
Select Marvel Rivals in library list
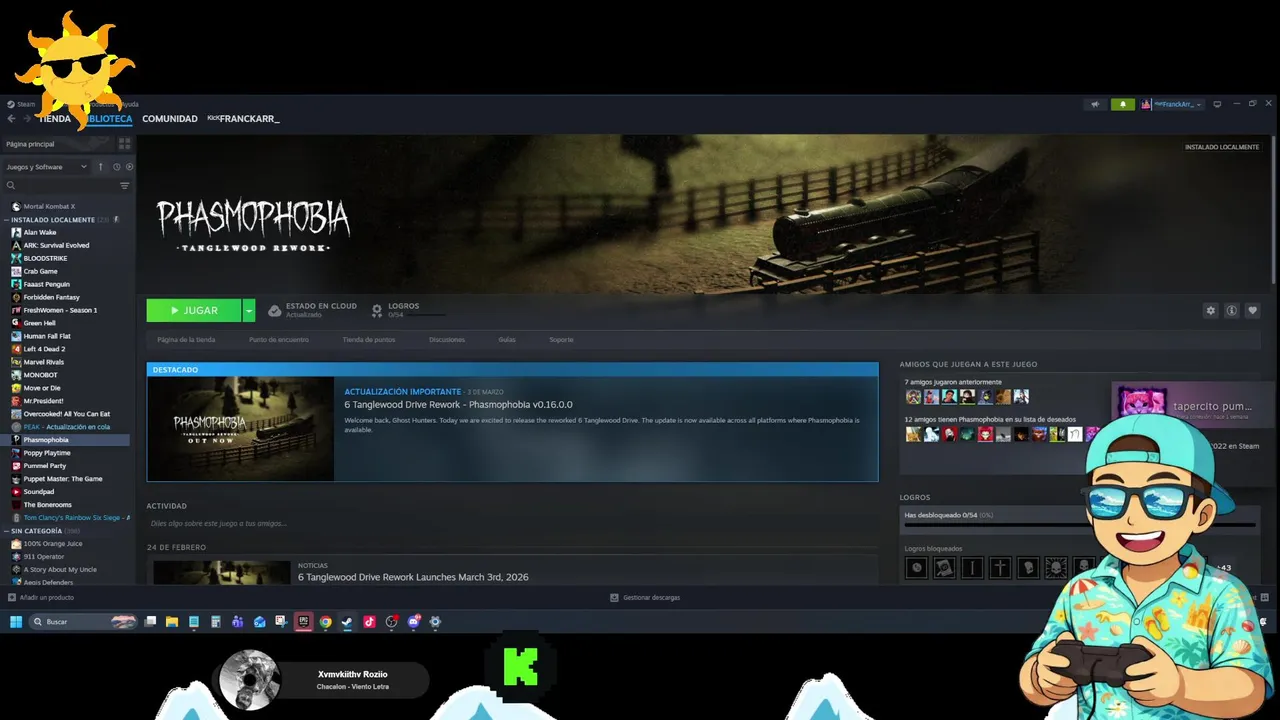(x=44, y=362)
